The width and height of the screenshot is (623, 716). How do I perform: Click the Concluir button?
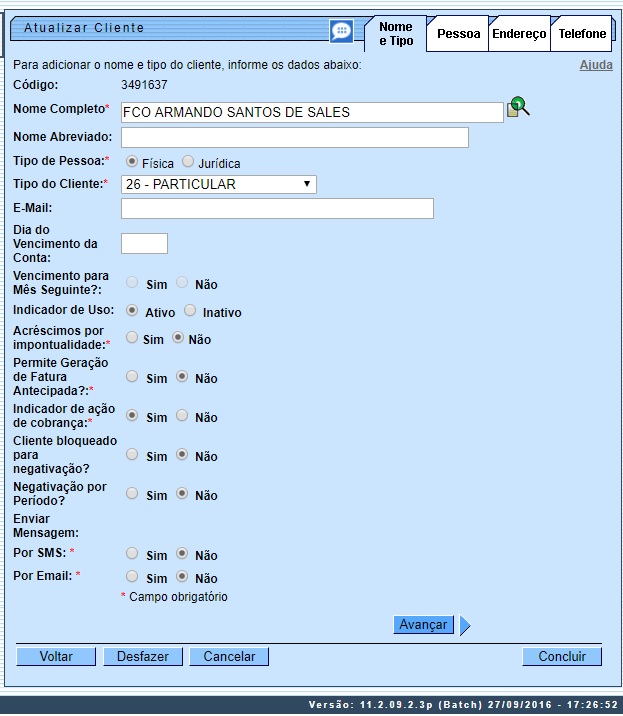click(x=562, y=657)
